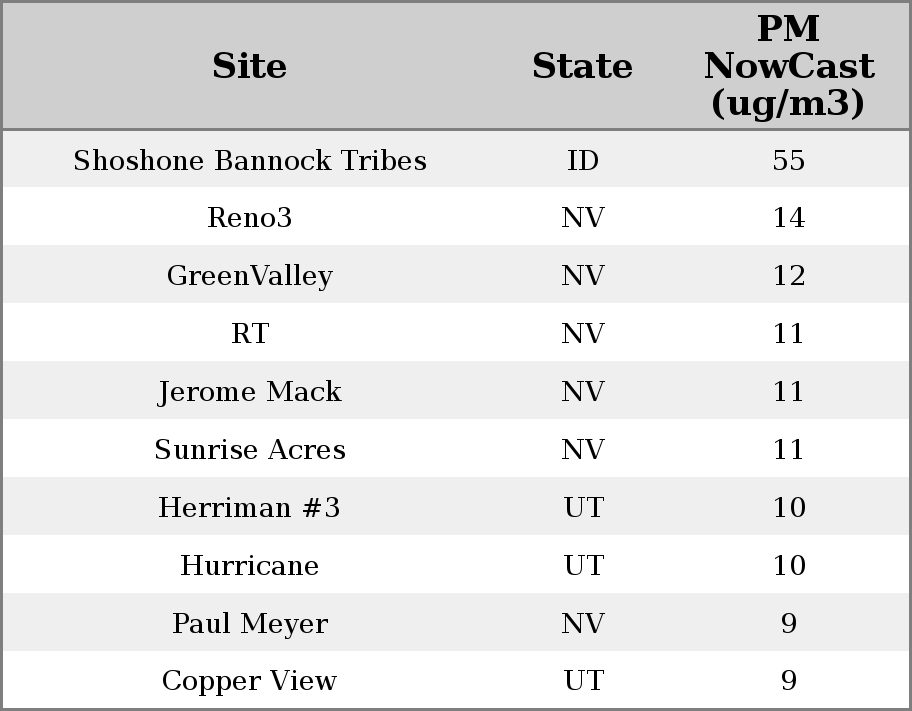Viewport: 912px width, 711px height.
Task: Select the Sunrise Acres site cell
Action: pyautogui.click(x=250, y=450)
